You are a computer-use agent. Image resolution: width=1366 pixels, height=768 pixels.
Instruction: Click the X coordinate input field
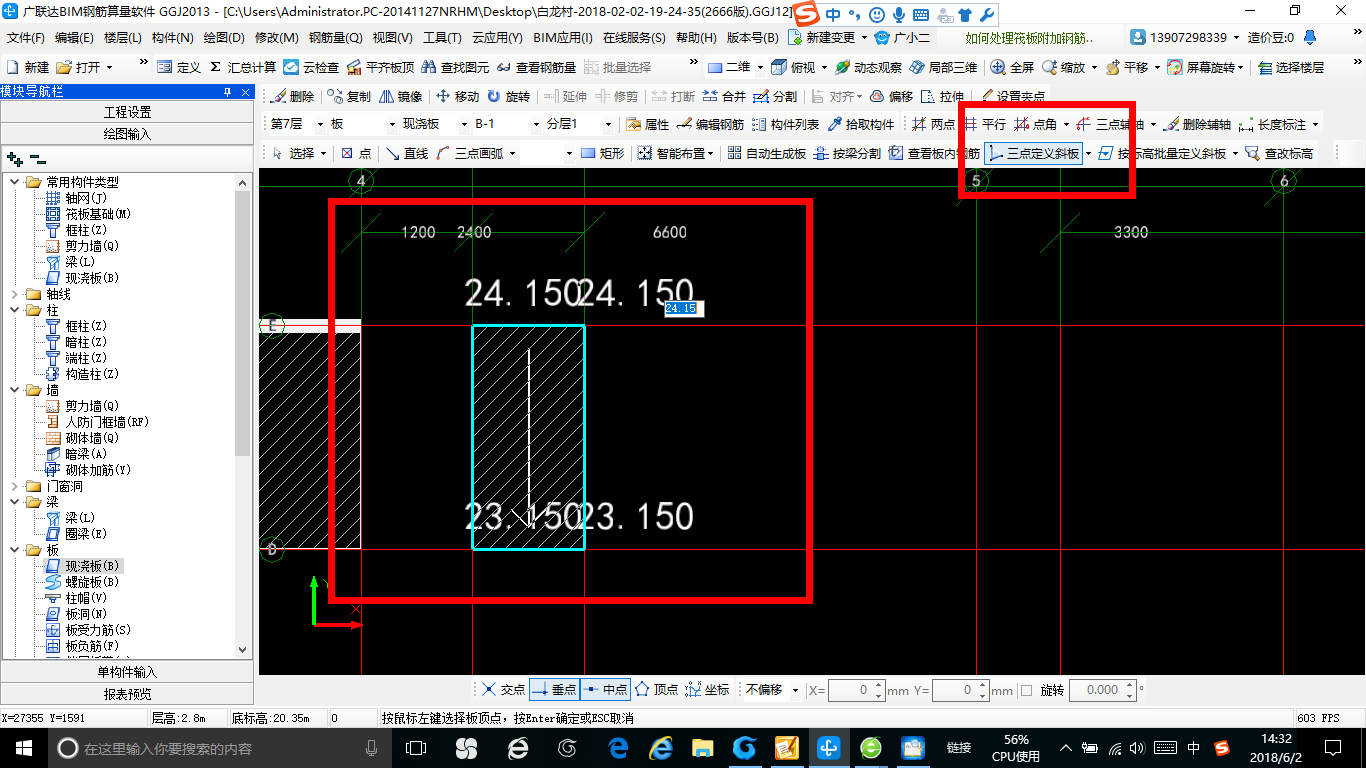[850, 690]
